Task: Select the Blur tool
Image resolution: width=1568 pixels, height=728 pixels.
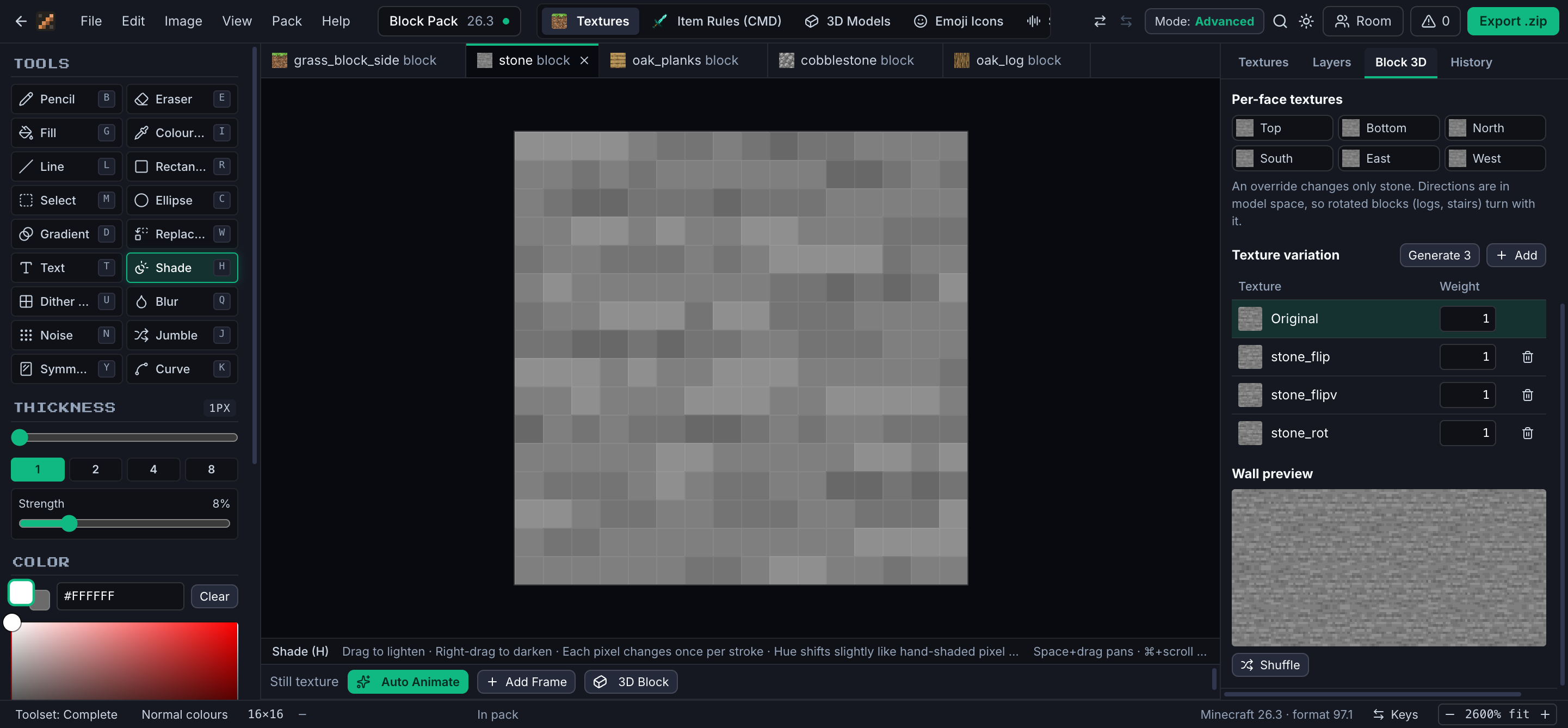Action: [x=182, y=301]
